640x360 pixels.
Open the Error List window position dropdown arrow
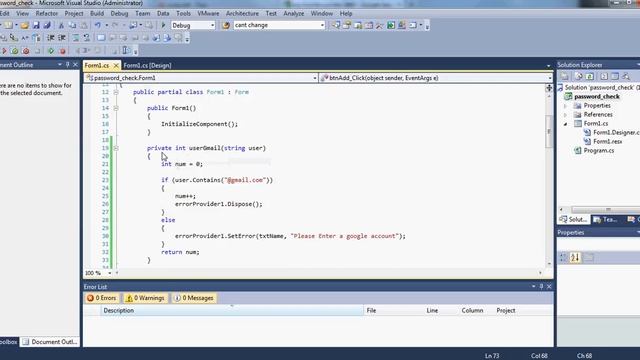tap(533, 287)
